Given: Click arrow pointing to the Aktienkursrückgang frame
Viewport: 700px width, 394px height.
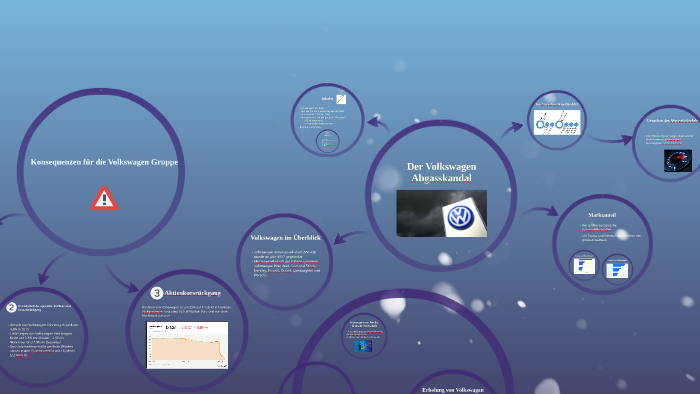Looking at the screenshot, I should click(x=121, y=279).
